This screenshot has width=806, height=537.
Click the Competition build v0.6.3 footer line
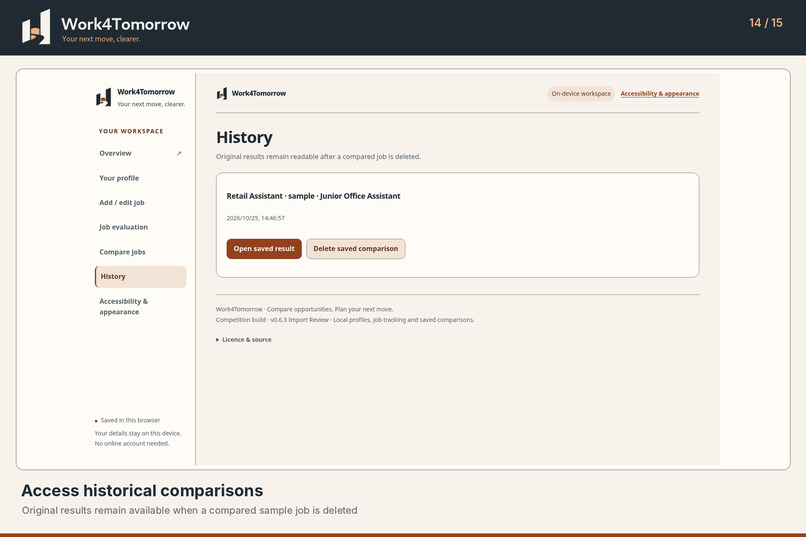pyautogui.click(x=345, y=320)
